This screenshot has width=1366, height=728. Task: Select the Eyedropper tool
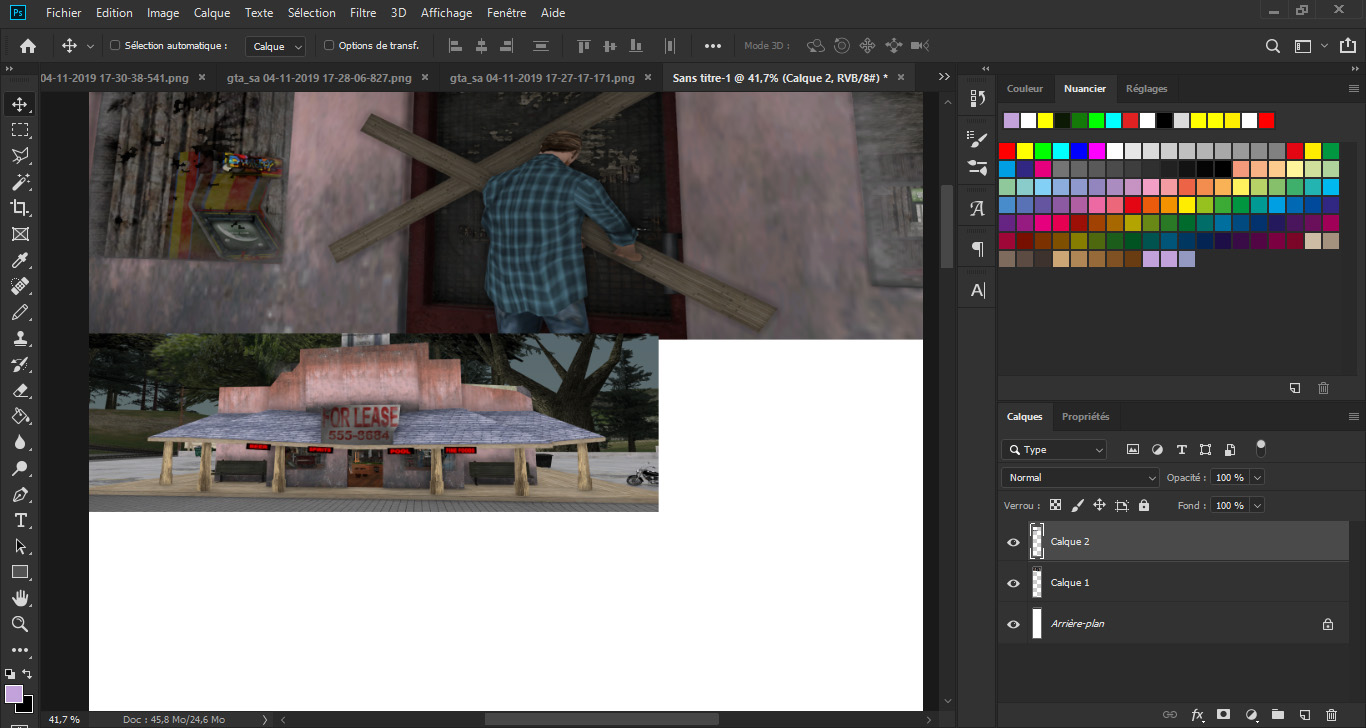[20, 260]
